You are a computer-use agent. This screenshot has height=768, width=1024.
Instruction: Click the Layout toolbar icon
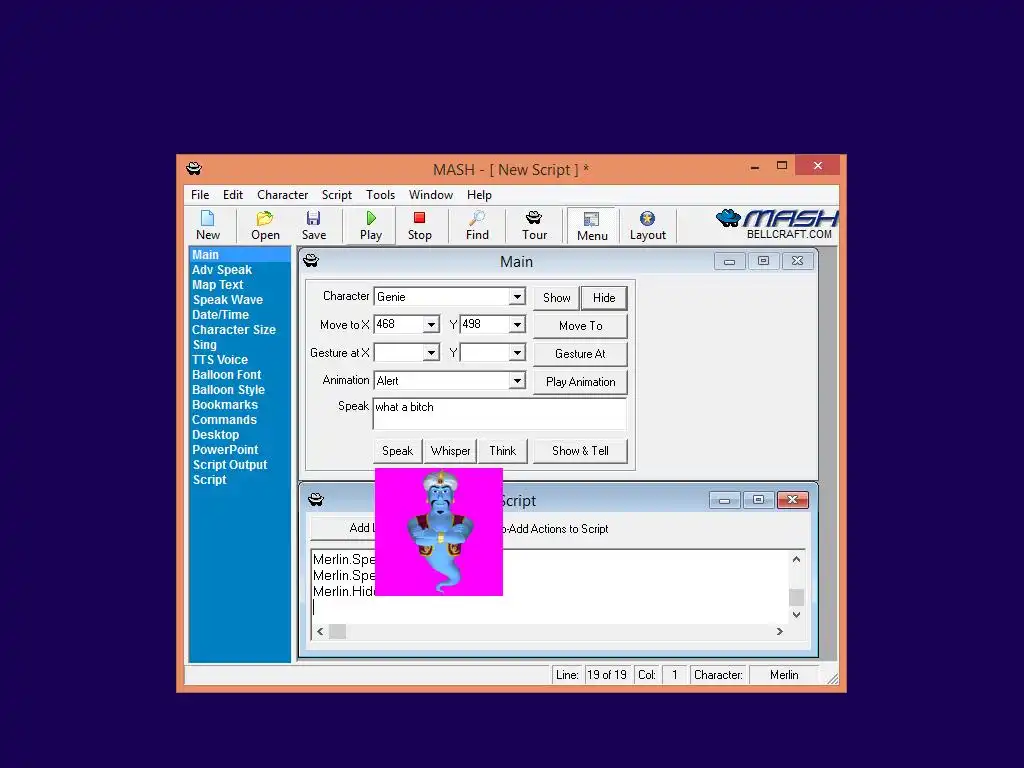point(647,225)
